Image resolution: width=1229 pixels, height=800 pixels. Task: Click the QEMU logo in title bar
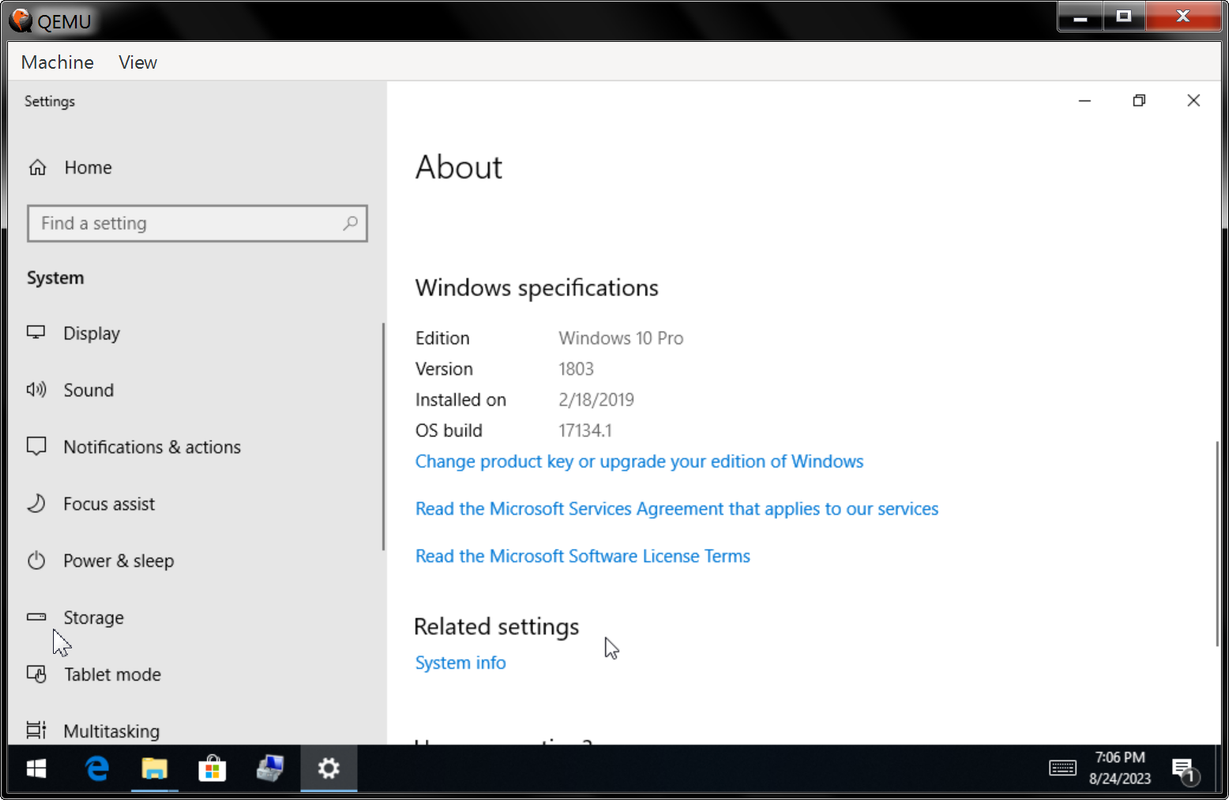pyautogui.click(x=20, y=19)
